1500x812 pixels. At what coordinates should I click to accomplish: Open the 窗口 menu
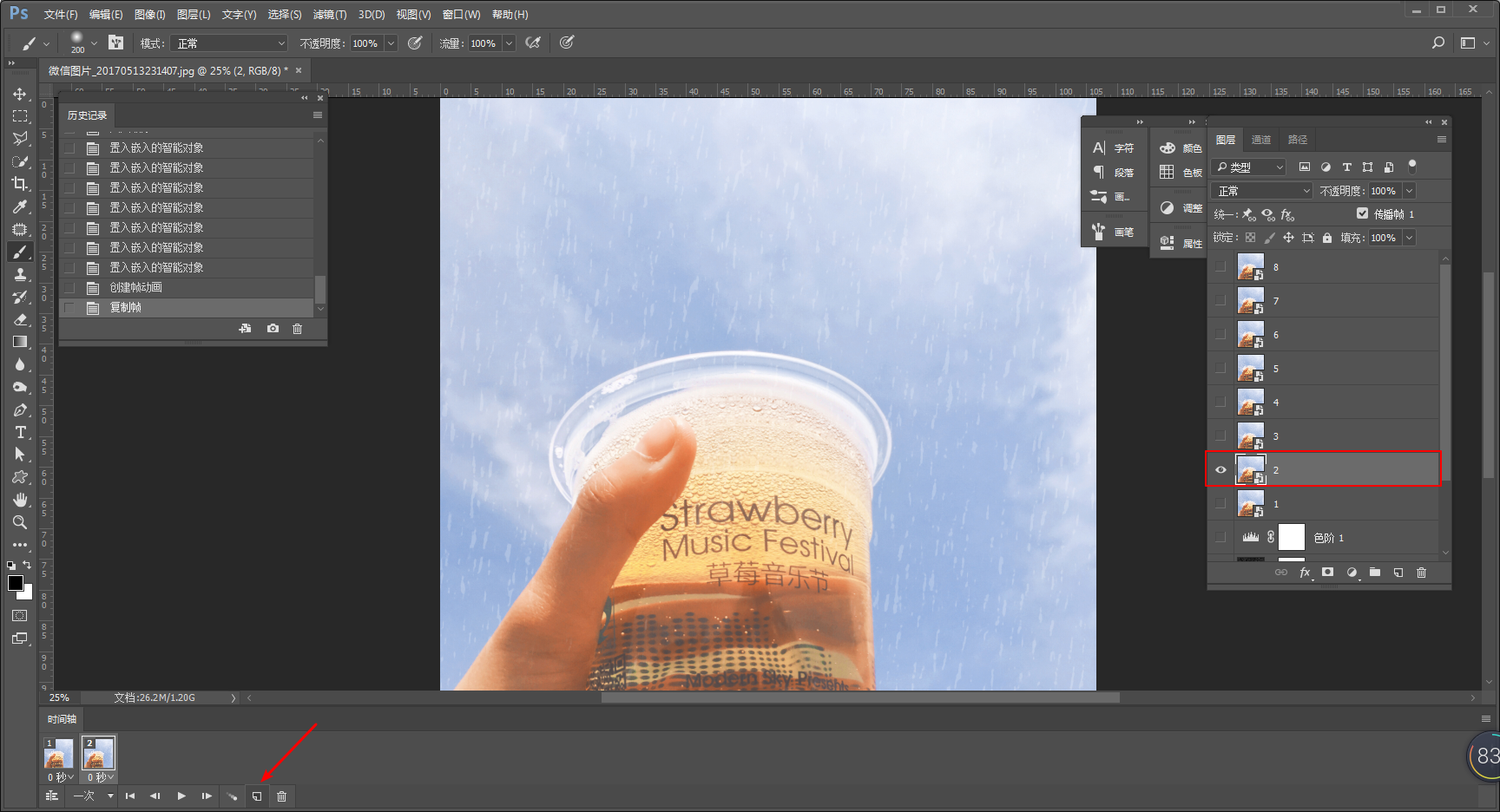(461, 15)
